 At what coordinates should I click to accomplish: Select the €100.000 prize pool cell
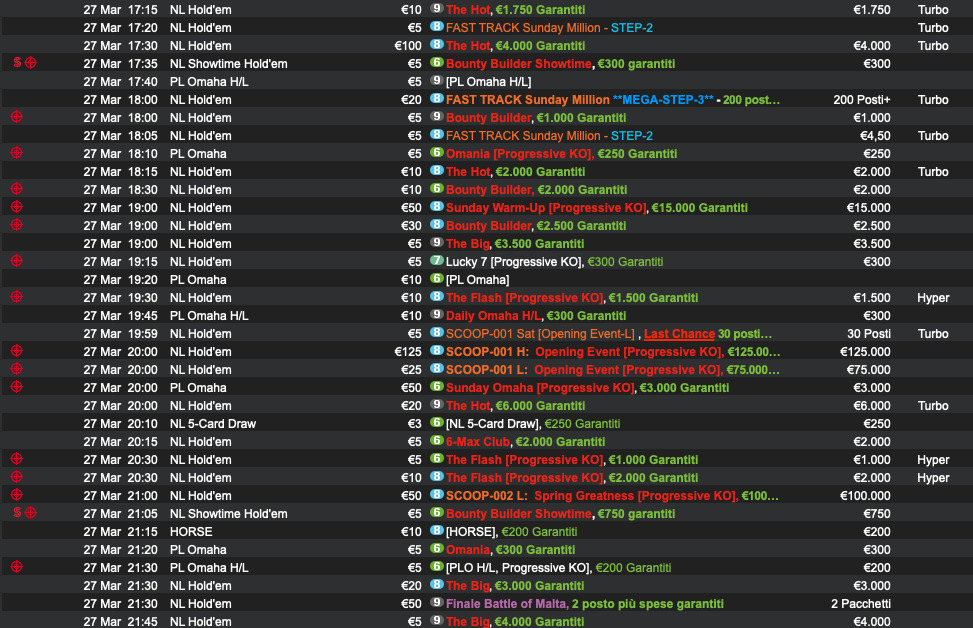(x=865, y=496)
